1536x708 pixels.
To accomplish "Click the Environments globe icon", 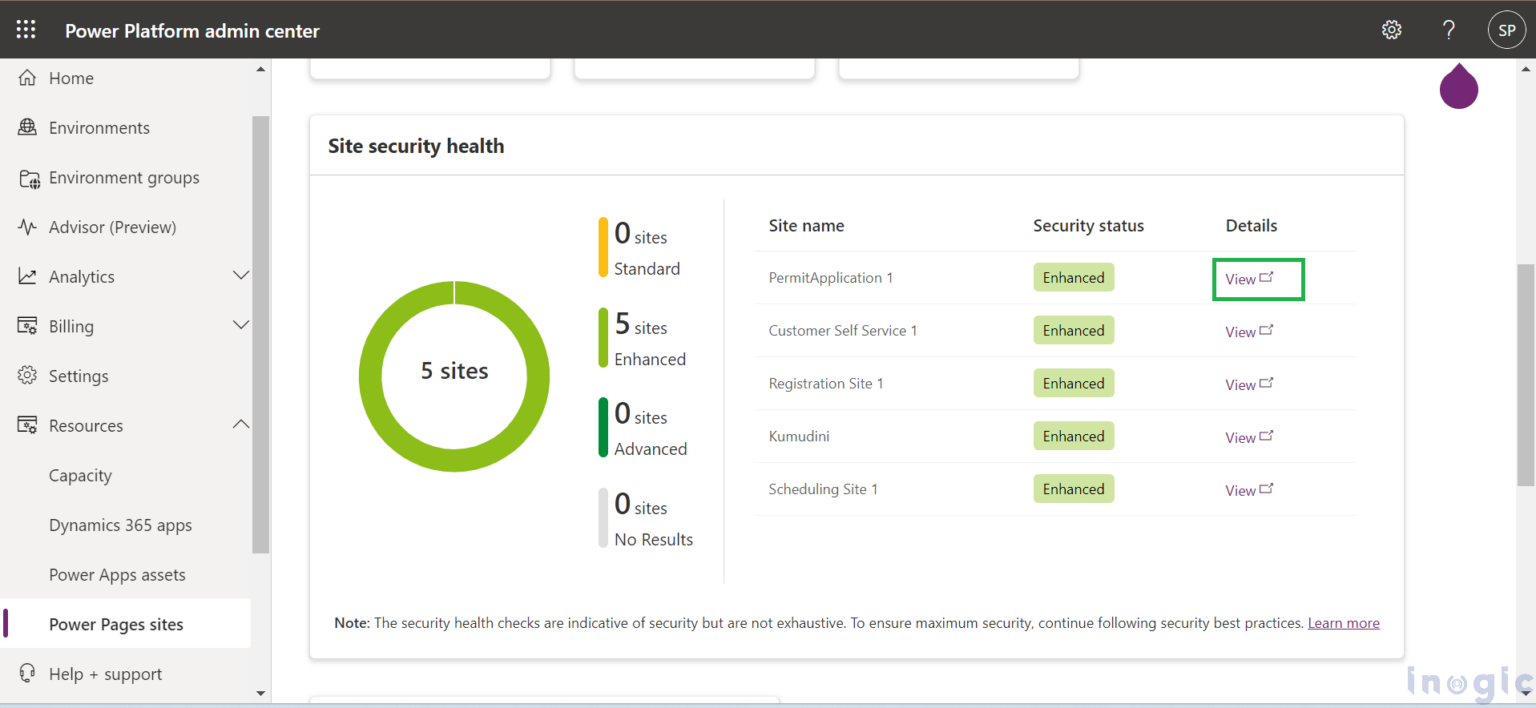I will pos(28,128).
